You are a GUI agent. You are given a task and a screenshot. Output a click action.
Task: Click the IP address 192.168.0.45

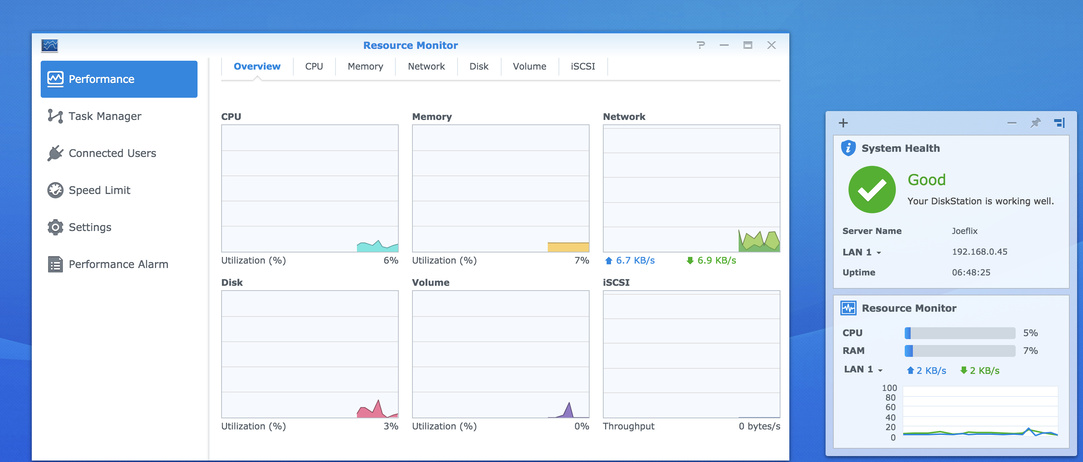click(979, 252)
